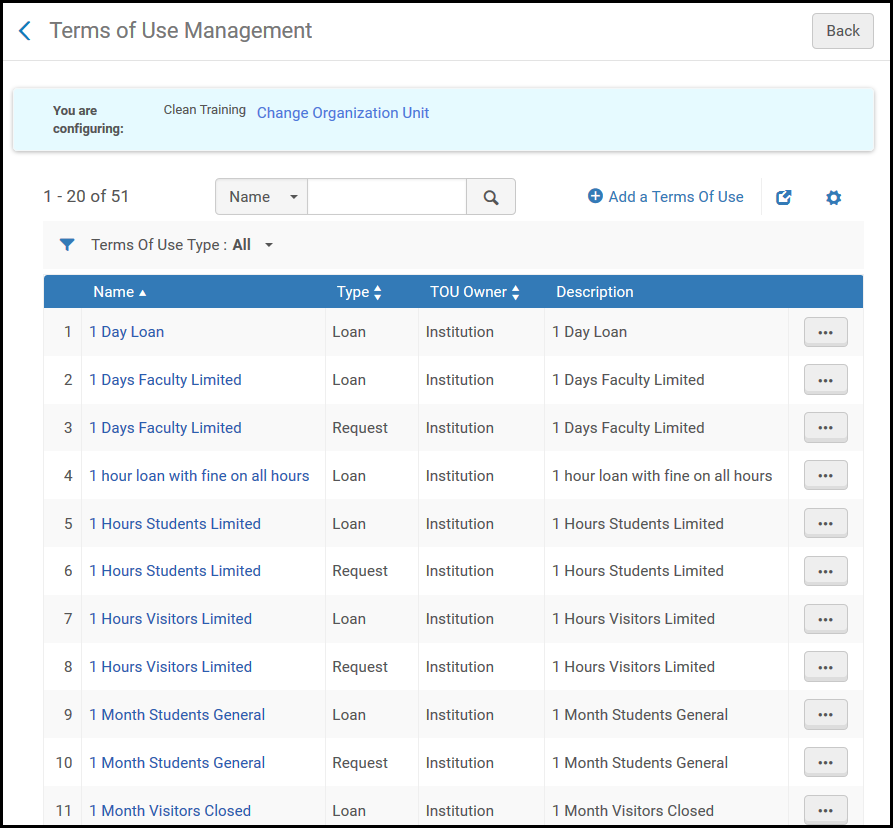The height and width of the screenshot is (828, 893).
Task: Click the blue filter funnel icon
Action: [67, 245]
